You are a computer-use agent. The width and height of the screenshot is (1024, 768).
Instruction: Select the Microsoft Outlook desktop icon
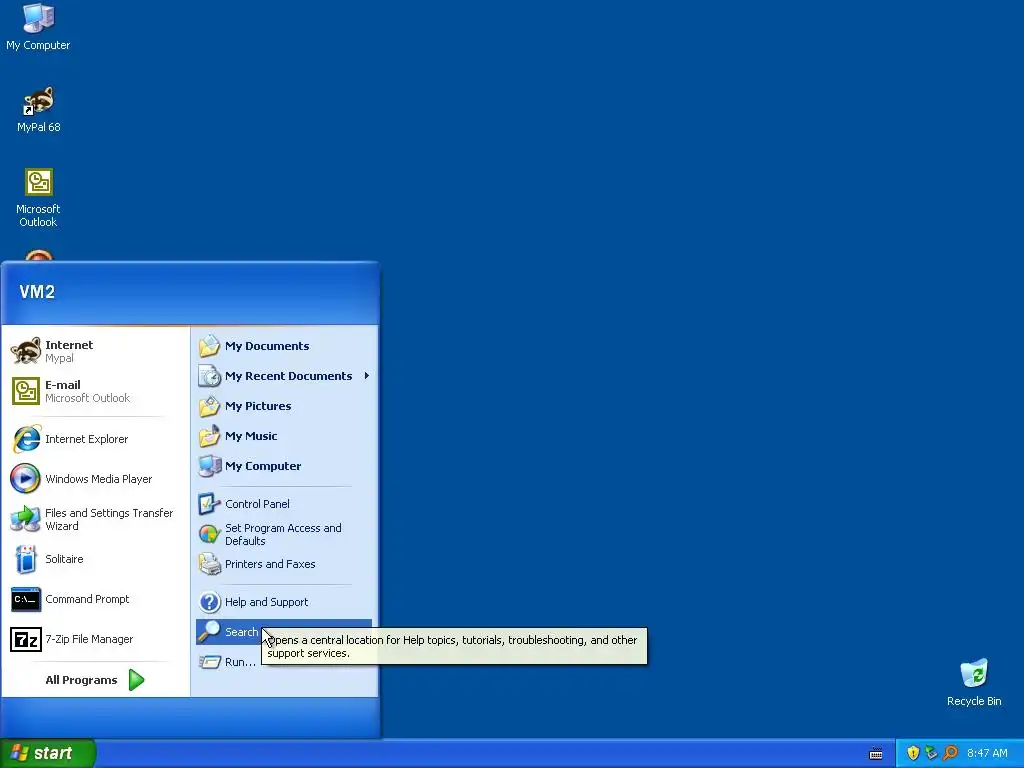[x=38, y=198]
